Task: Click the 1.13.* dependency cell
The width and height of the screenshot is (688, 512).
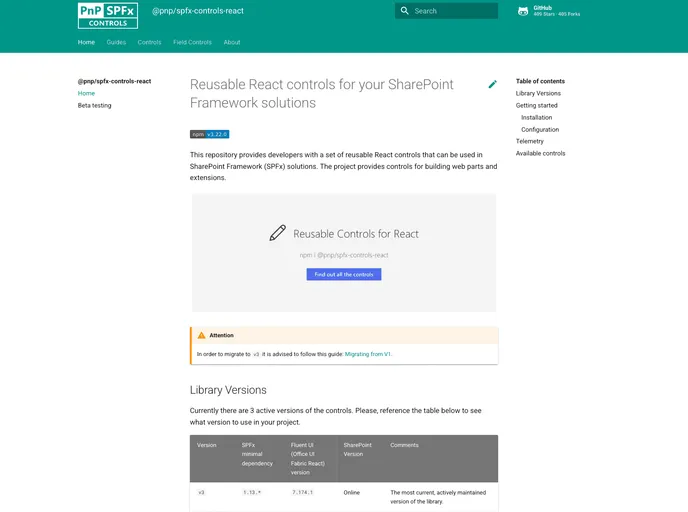Action: pyautogui.click(x=252, y=493)
